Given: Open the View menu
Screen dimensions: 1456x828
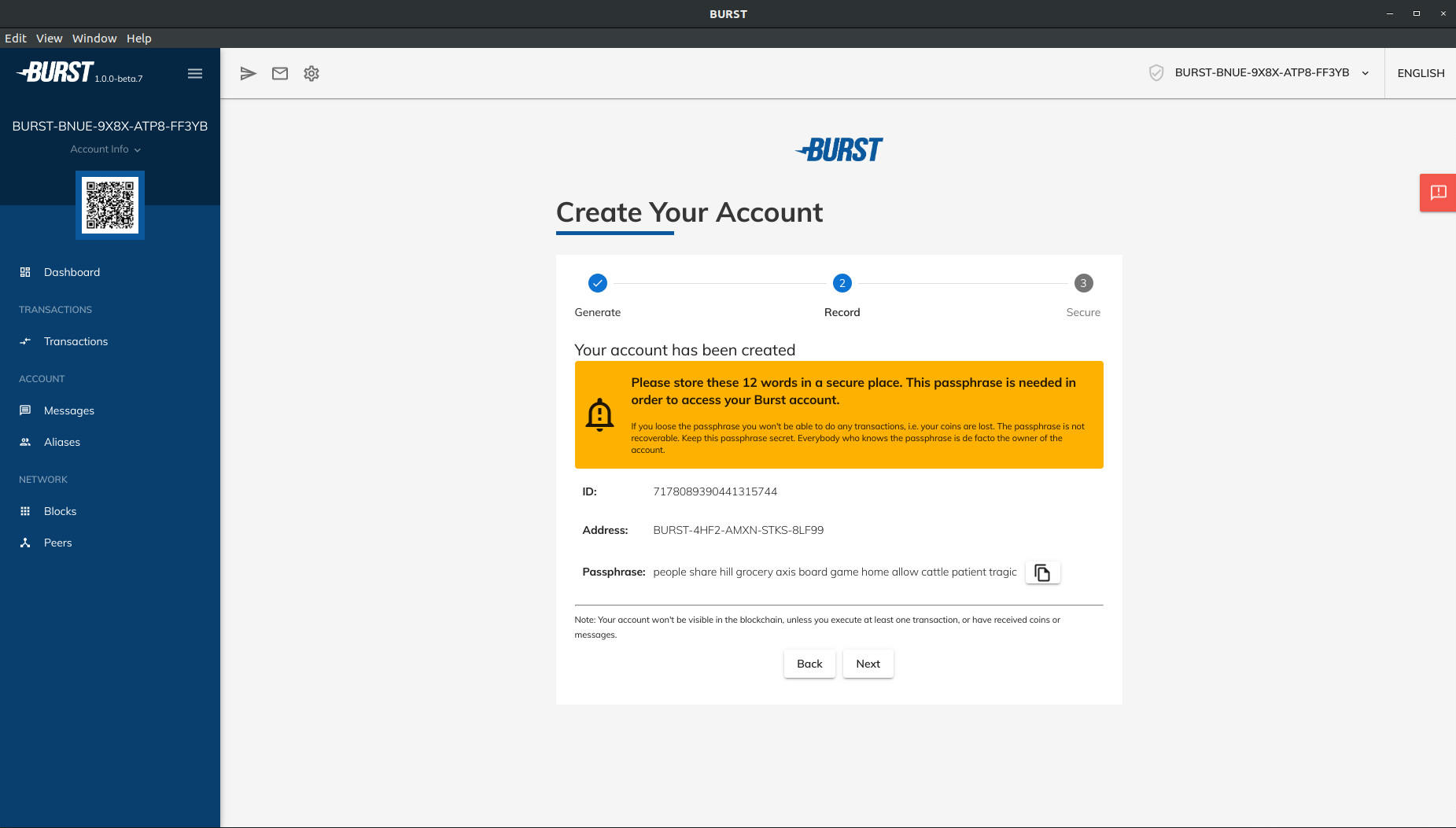Looking at the screenshot, I should point(50,39).
